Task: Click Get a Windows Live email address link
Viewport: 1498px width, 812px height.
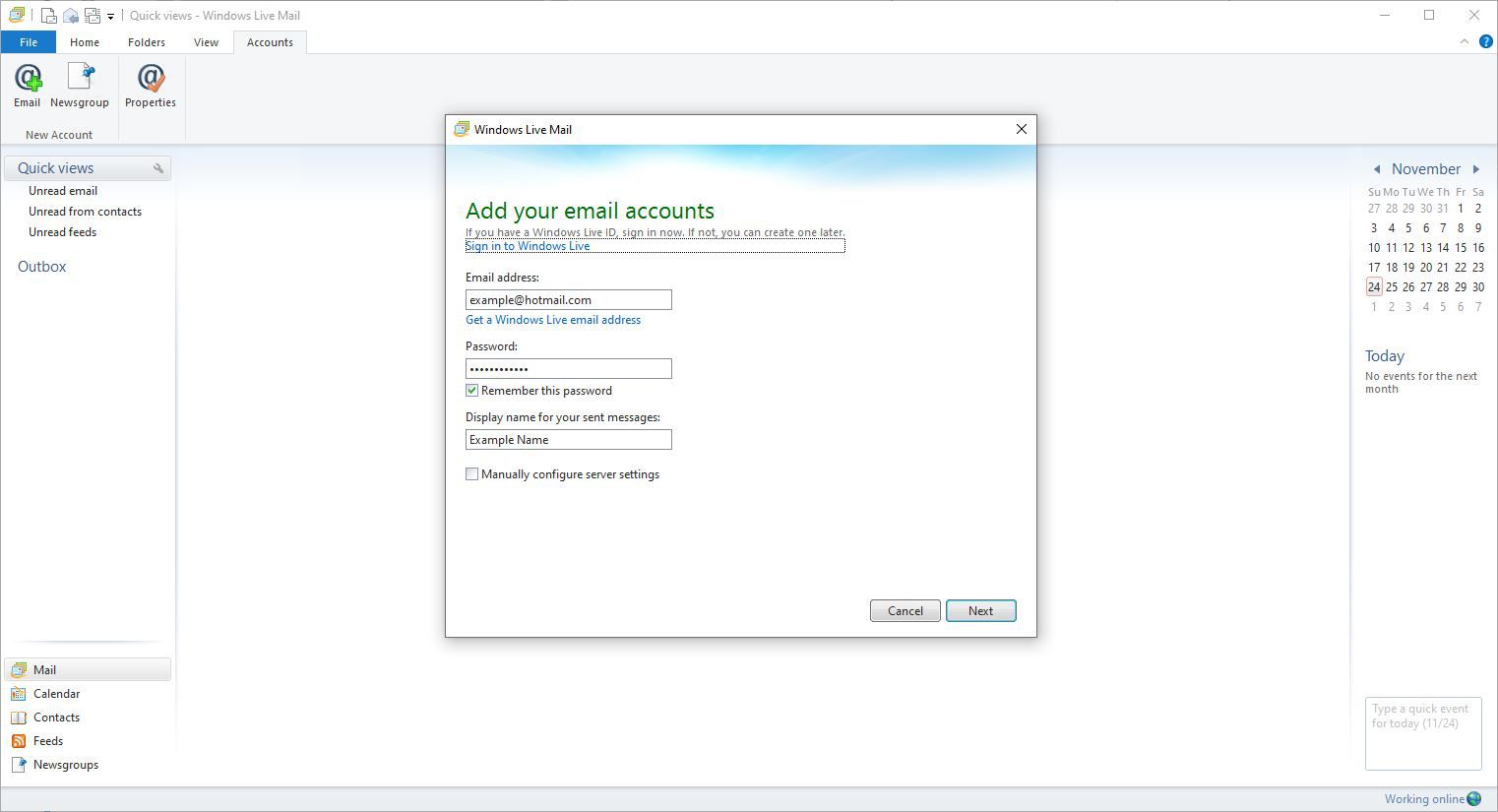Action: coord(553,320)
